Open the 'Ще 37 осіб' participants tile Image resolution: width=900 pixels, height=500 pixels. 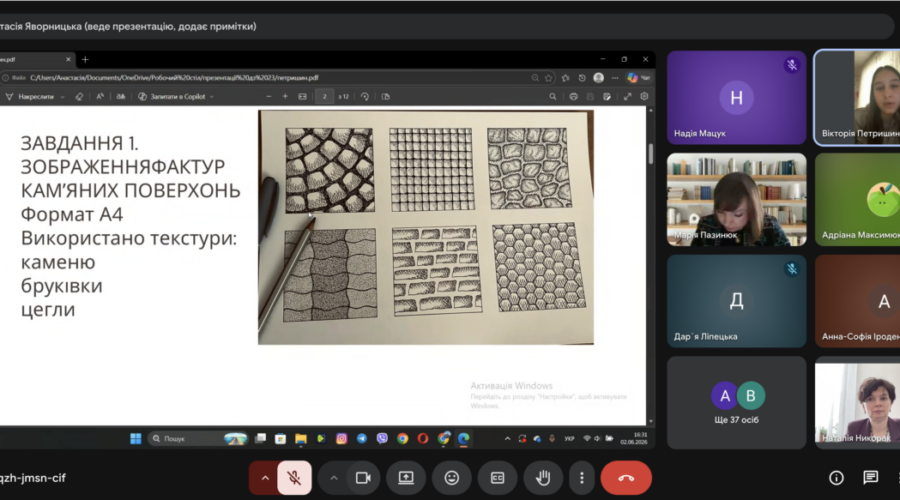(736, 402)
